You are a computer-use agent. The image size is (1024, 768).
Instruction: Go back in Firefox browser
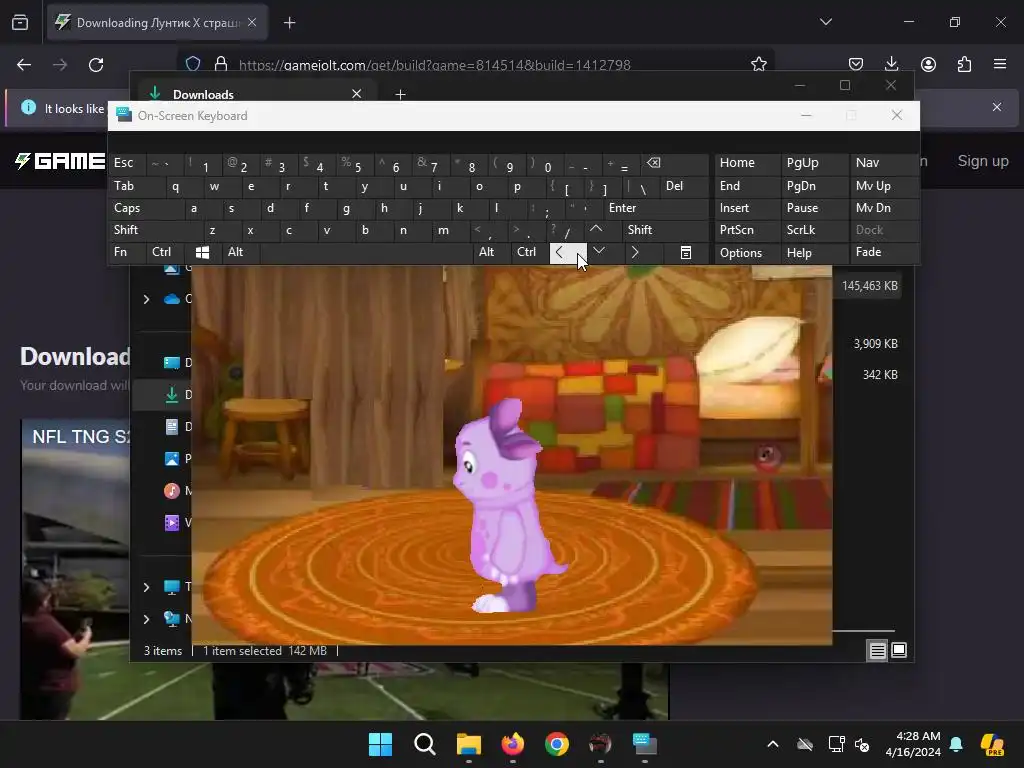(x=24, y=65)
